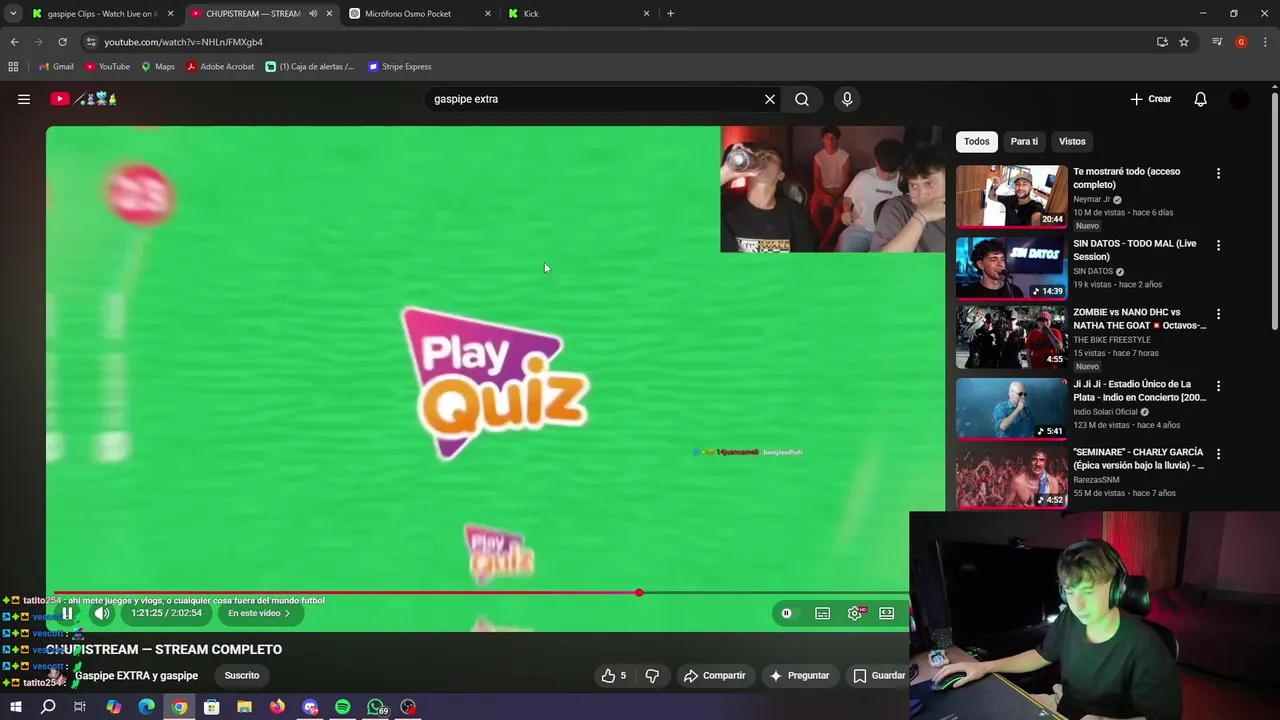Open options for 'Te mostraré todo' video
Image resolution: width=1280 pixels, height=720 pixels.
[1218, 174]
